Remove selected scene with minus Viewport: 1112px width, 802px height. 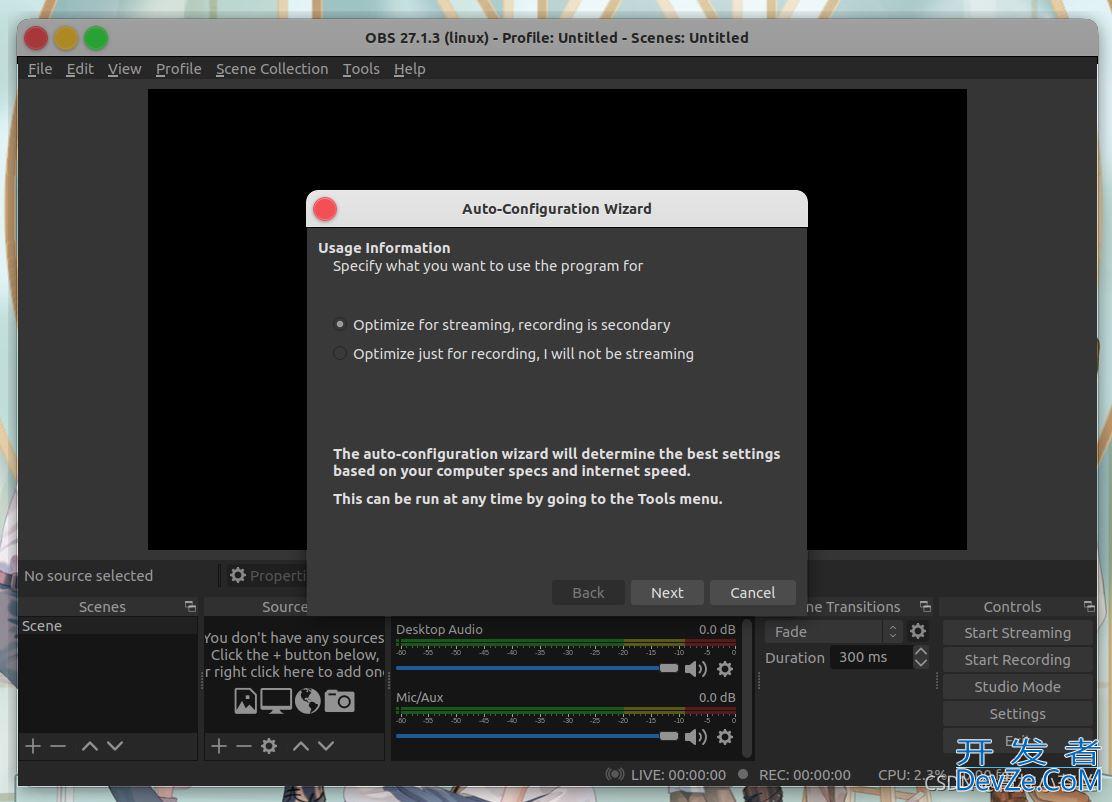58,745
